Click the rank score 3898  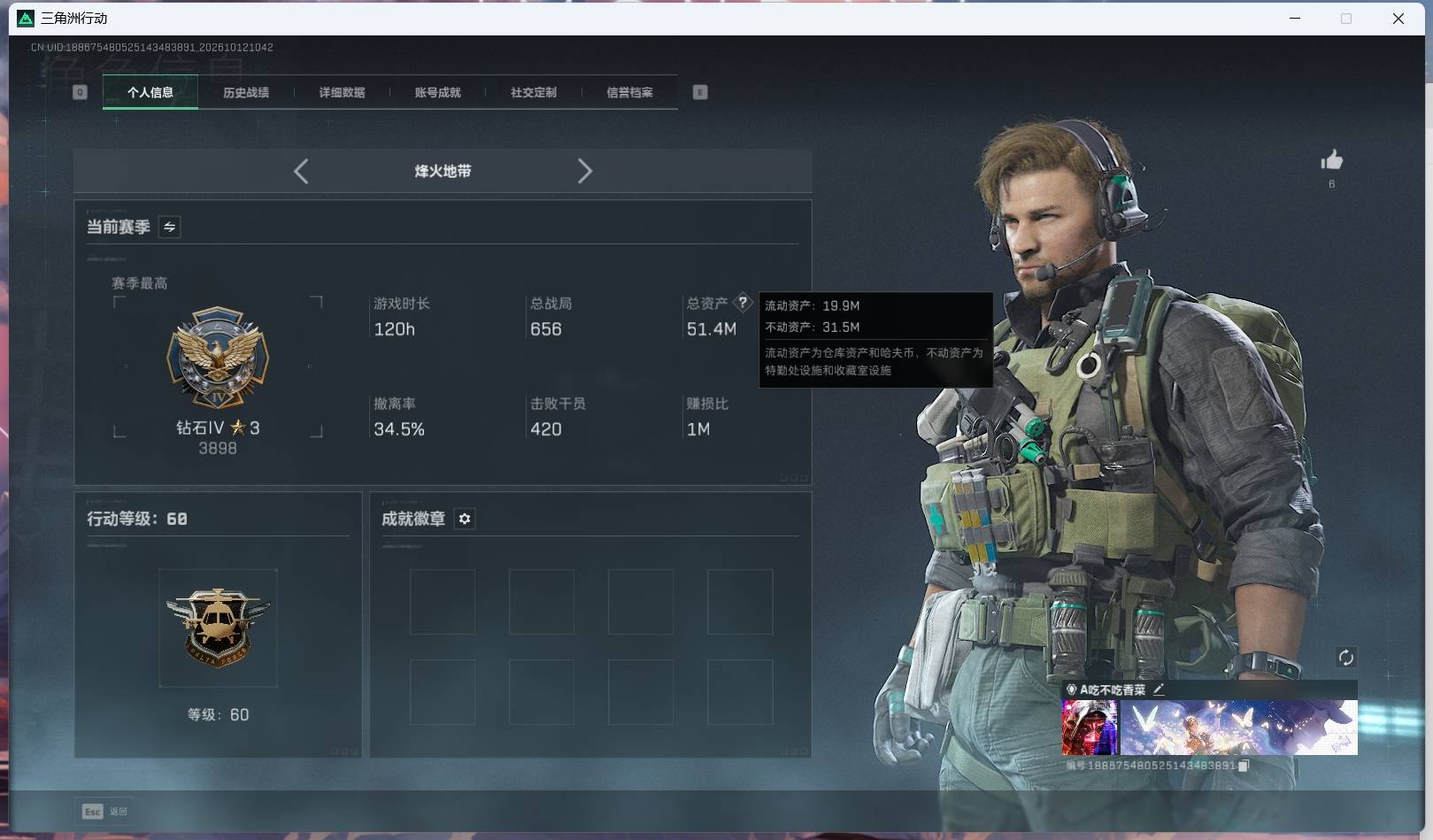[x=218, y=448]
